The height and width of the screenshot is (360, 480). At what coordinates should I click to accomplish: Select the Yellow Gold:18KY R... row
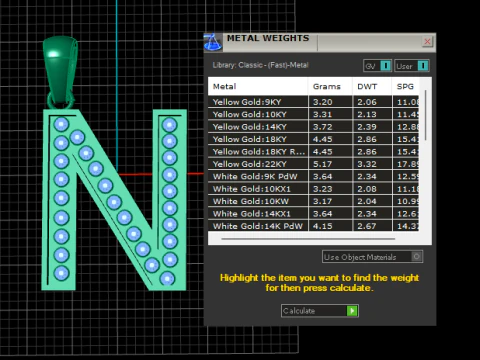[x=313, y=152]
